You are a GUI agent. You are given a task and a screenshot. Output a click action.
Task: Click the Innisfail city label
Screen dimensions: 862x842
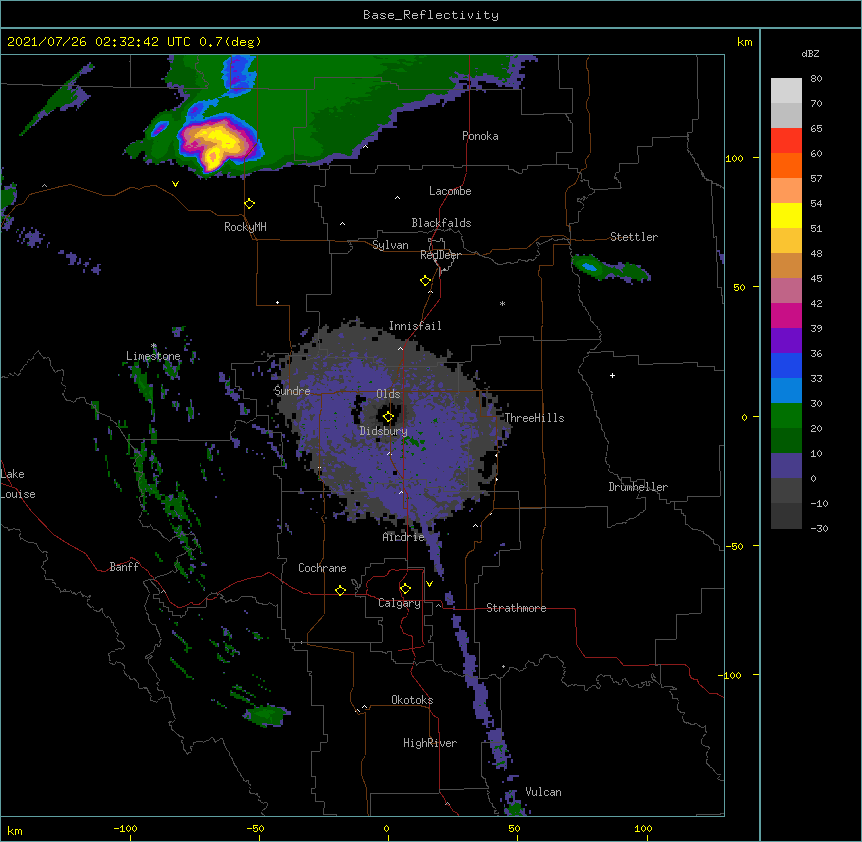tap(415, 326)
